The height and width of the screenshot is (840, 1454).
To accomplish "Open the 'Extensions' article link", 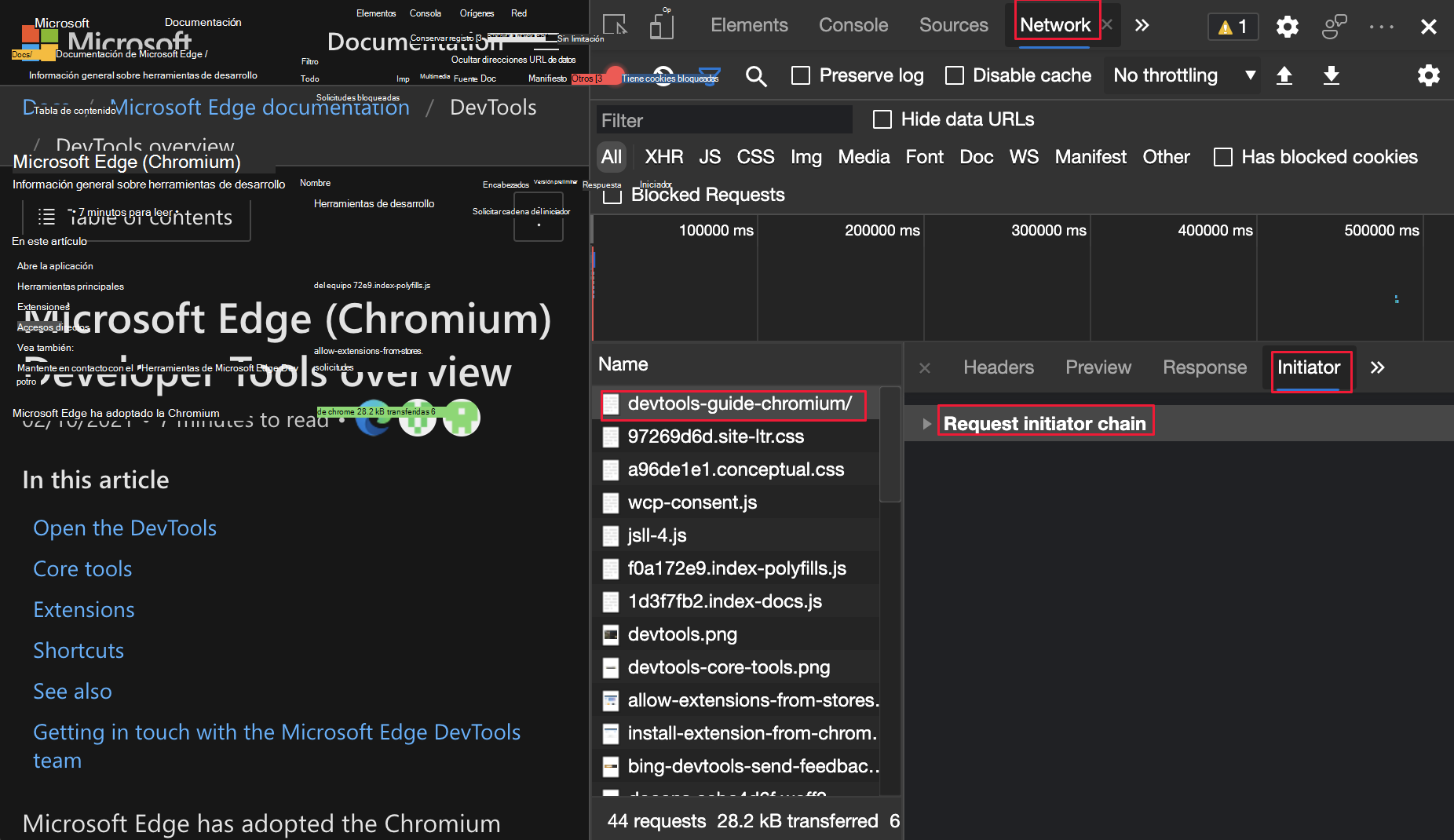I will pos(84,610).
